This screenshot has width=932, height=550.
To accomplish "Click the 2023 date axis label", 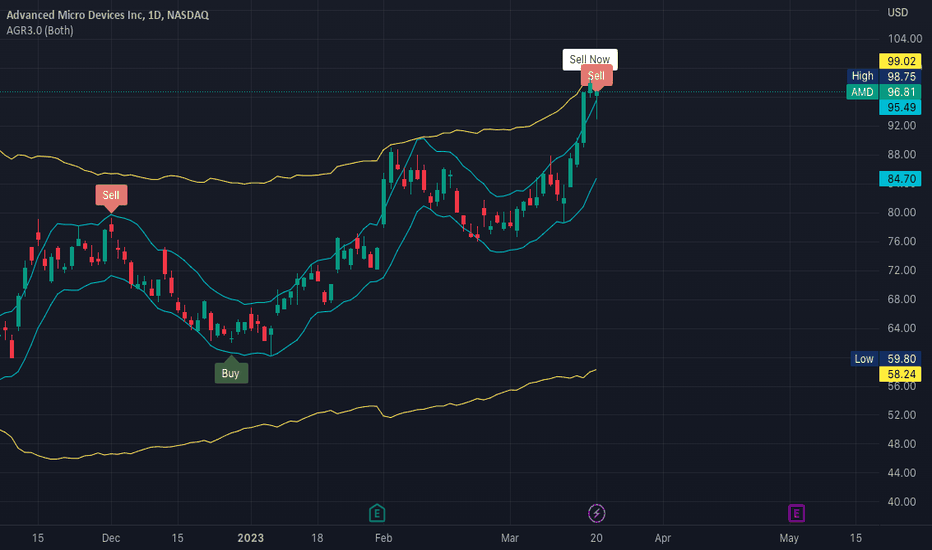I will [250, 538].
